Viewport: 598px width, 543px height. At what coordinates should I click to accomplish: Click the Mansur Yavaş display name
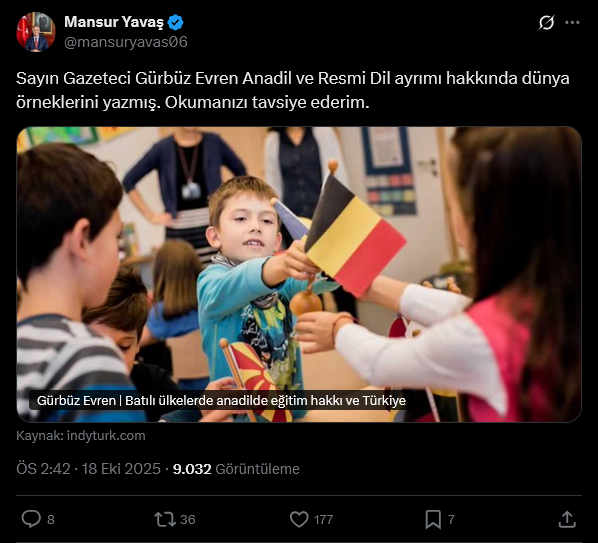[114, 22]
